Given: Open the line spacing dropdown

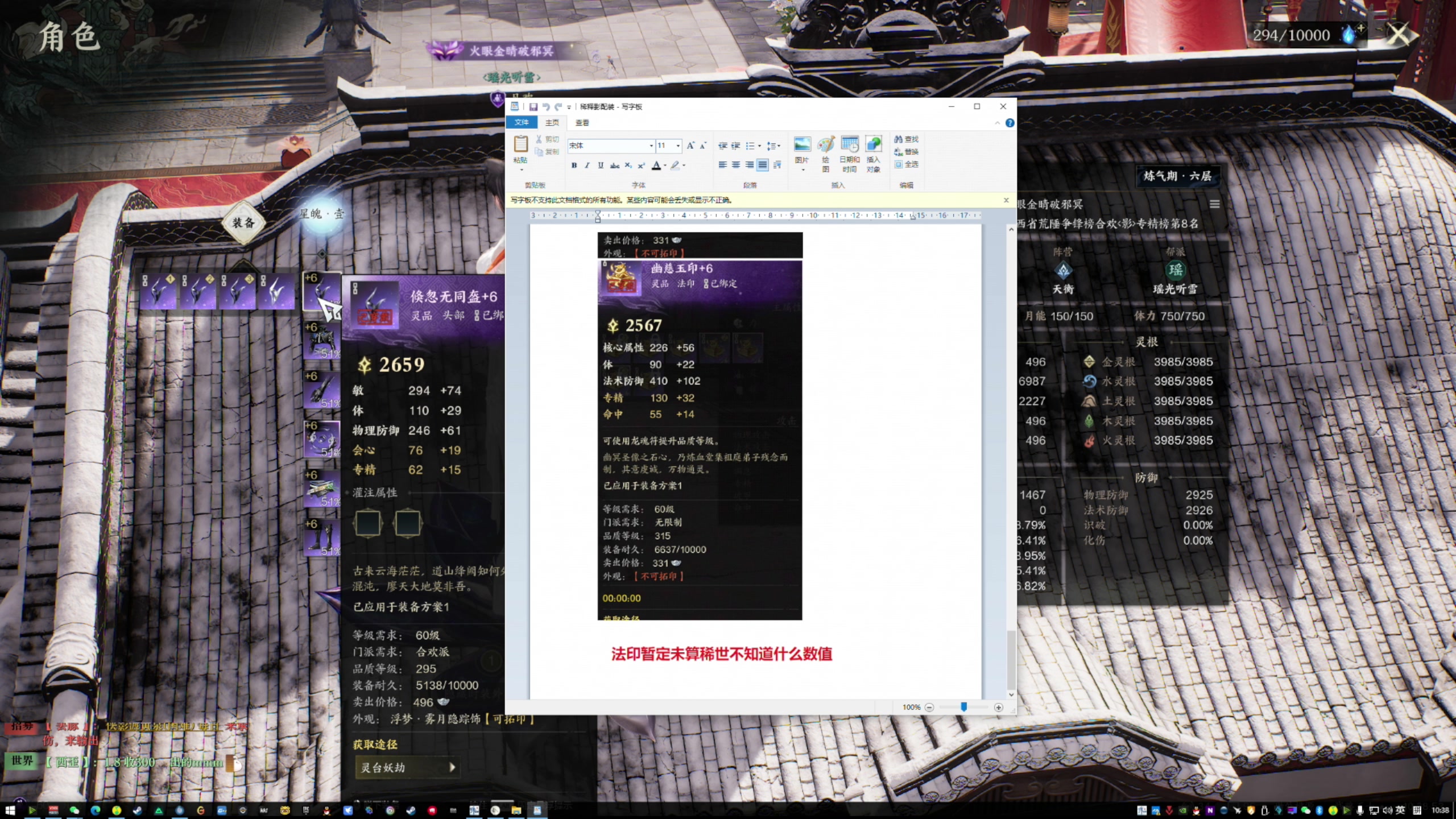Looking at the screenshot, I should (773, 146).
